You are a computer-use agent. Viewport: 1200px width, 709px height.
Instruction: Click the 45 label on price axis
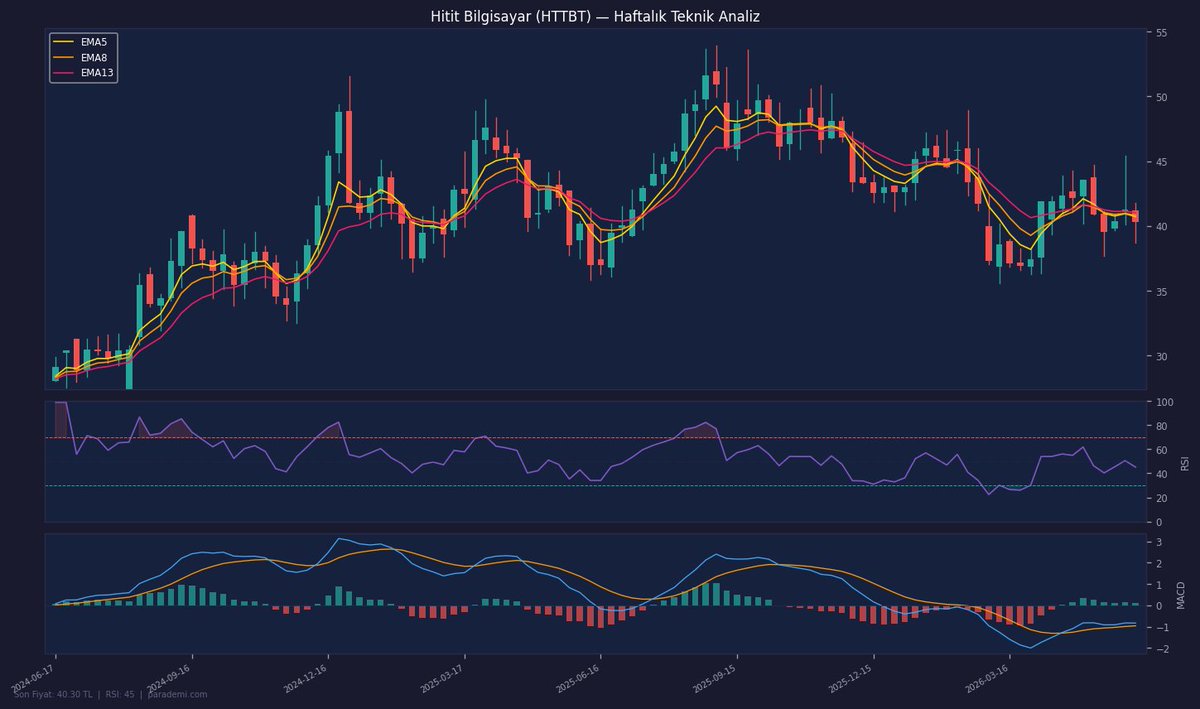coord(1162,162)
